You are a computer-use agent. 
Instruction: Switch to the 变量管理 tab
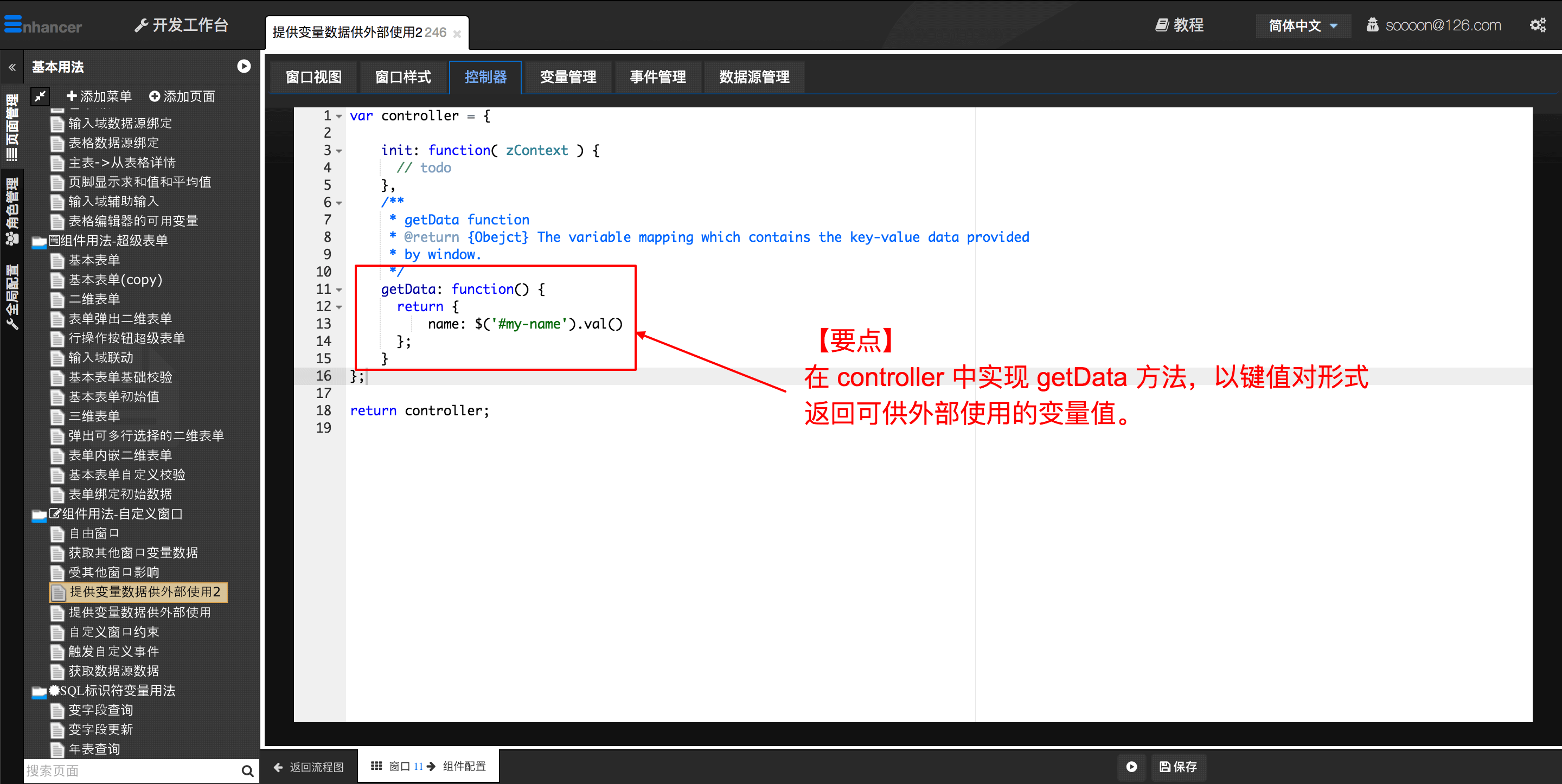(x=567, y=77)
